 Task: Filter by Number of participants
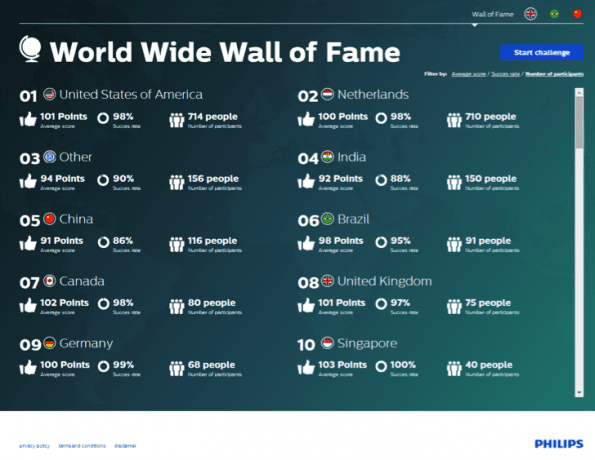pyautogui.click(x=554, y=74)
